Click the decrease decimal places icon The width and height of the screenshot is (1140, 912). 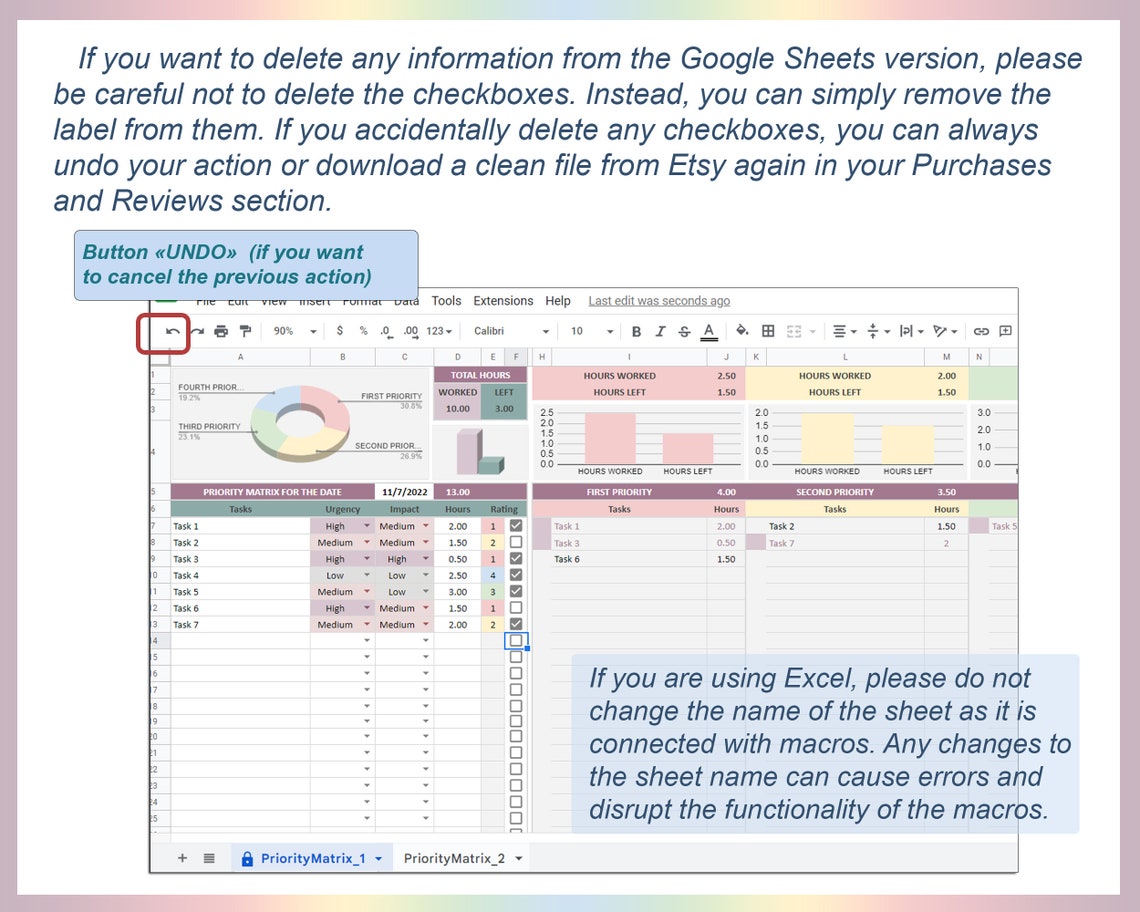click(x=385, y=331)
